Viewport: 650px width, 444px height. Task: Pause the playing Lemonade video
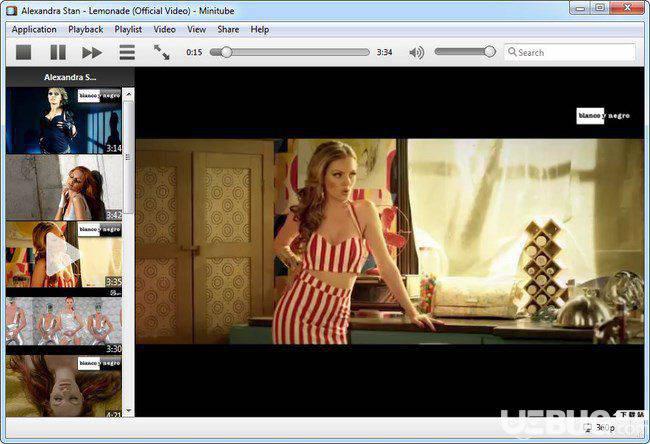(x=58, y=52)
